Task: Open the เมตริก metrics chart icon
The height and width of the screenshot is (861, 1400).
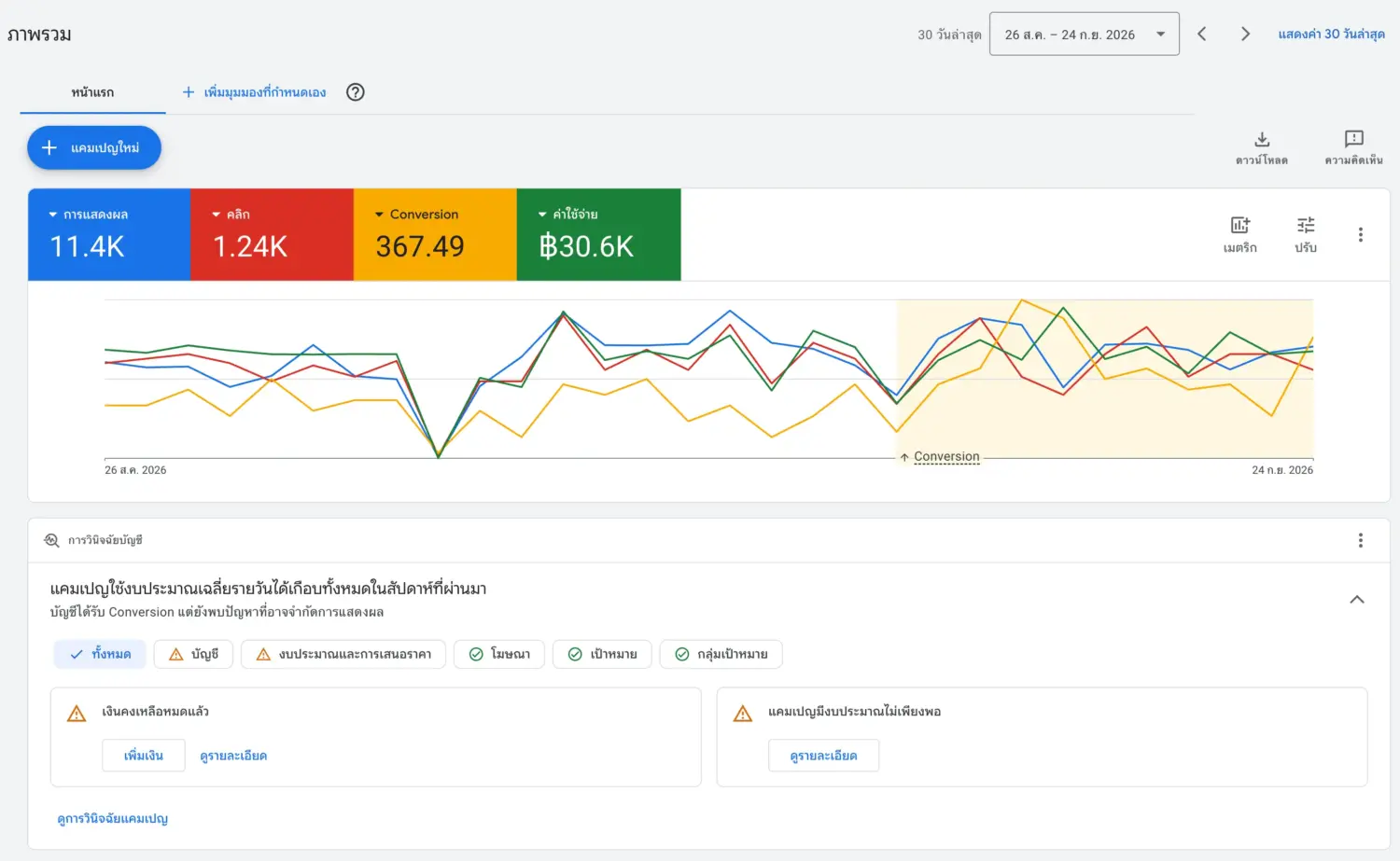Action: (x=1239, y=225)
